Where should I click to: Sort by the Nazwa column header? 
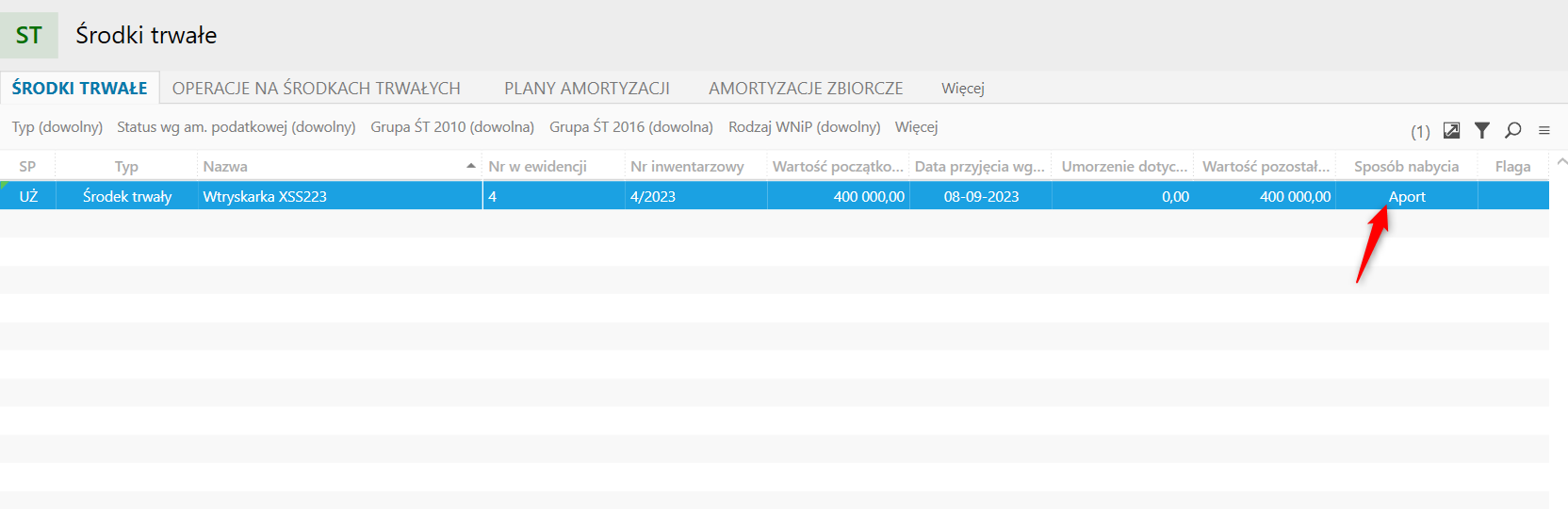coord(340,166)
